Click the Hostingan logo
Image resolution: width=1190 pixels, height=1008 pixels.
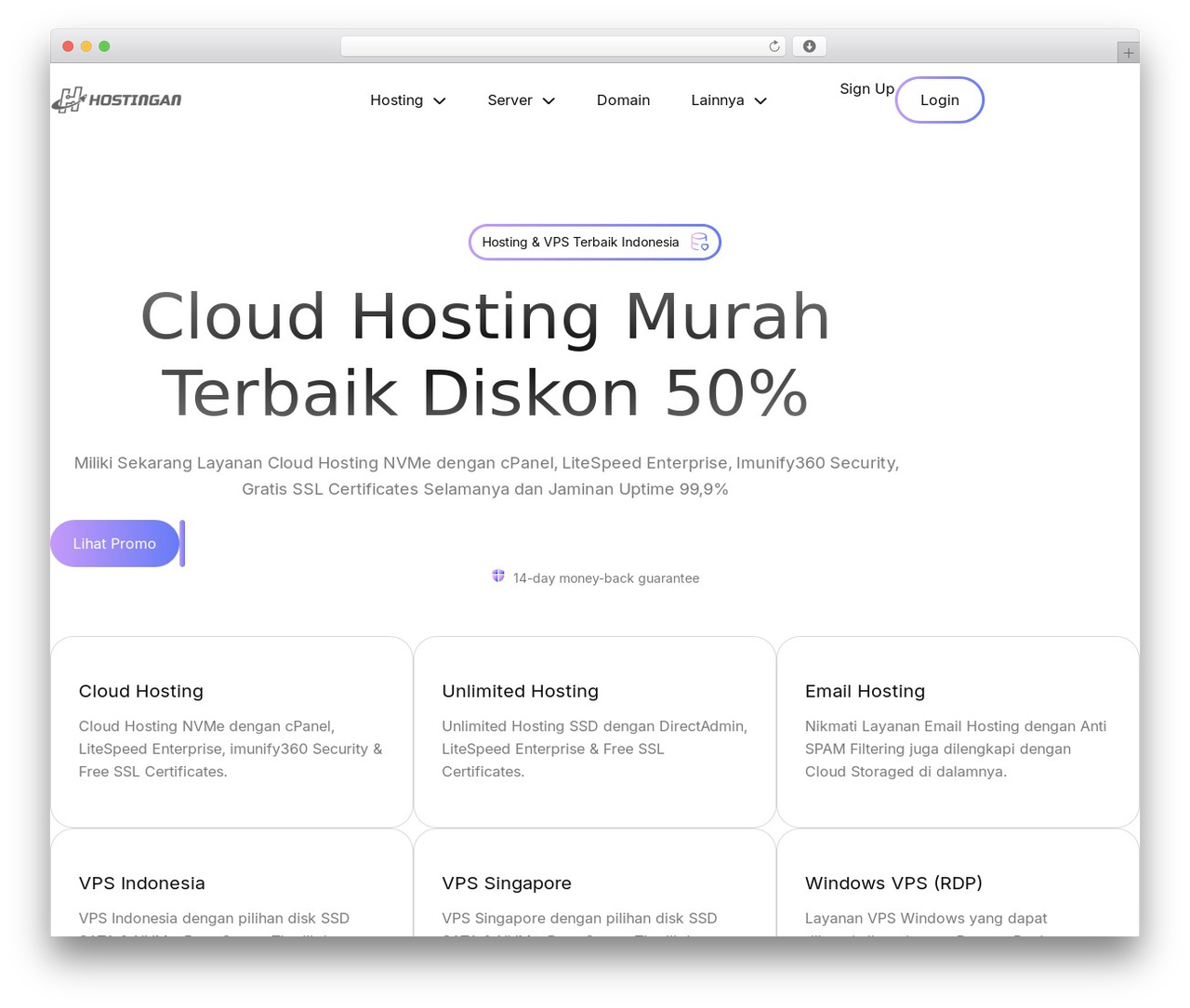pyautogui.click(x=116, y=99)
